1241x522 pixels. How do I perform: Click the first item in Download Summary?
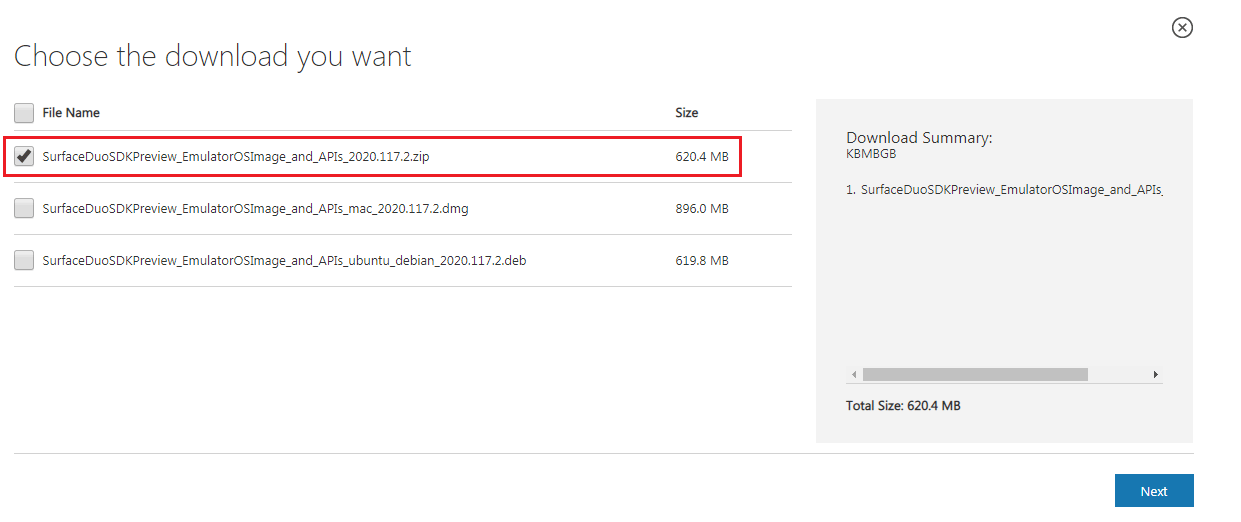[1004, 189]
